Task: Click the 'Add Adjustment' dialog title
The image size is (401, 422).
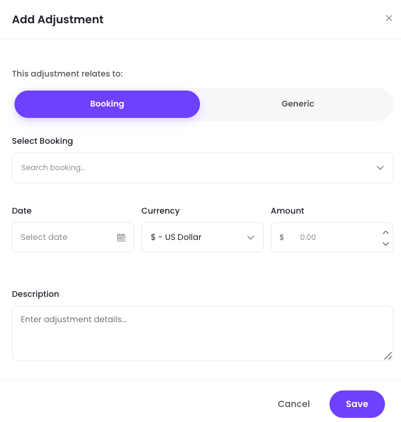Action: click(x=58, y=19)
